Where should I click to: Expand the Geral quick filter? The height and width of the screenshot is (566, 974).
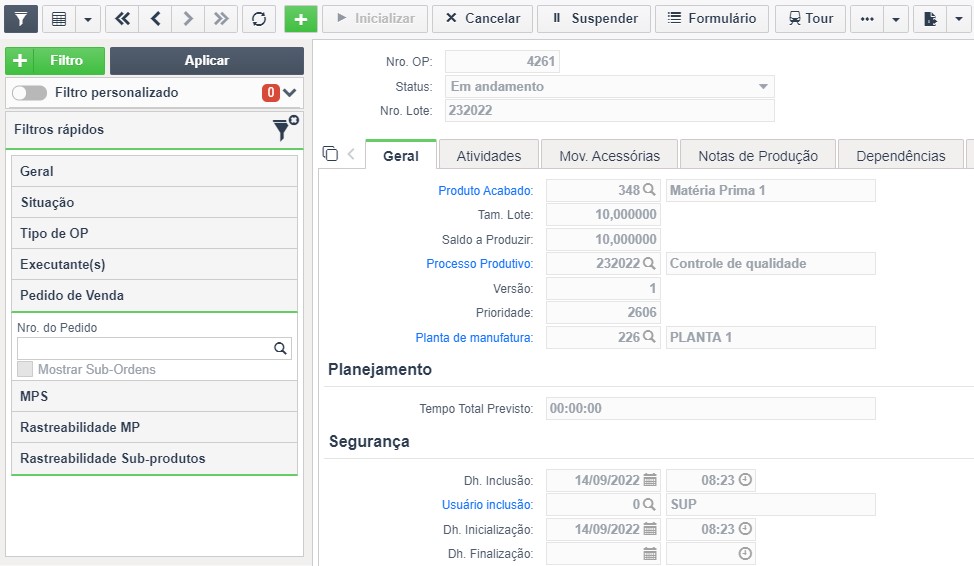(x=154, y=171)
